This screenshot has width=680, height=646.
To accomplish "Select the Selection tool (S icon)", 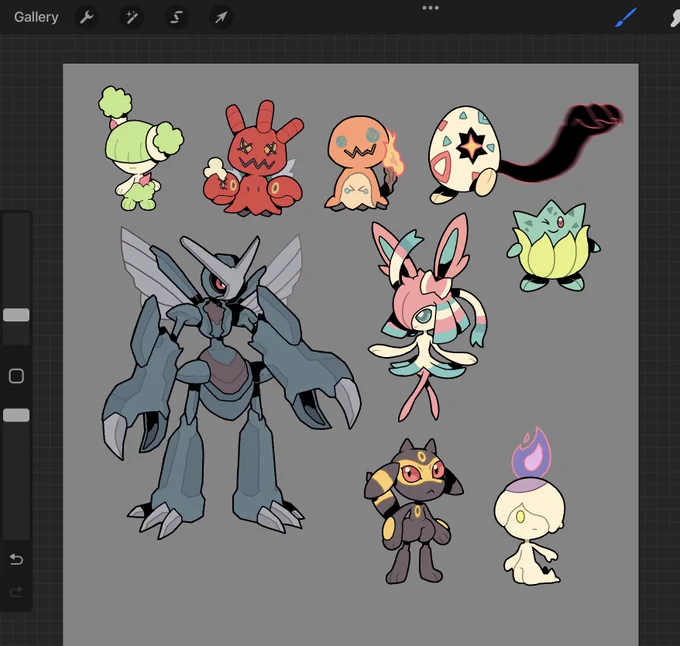I will (176, 17).
